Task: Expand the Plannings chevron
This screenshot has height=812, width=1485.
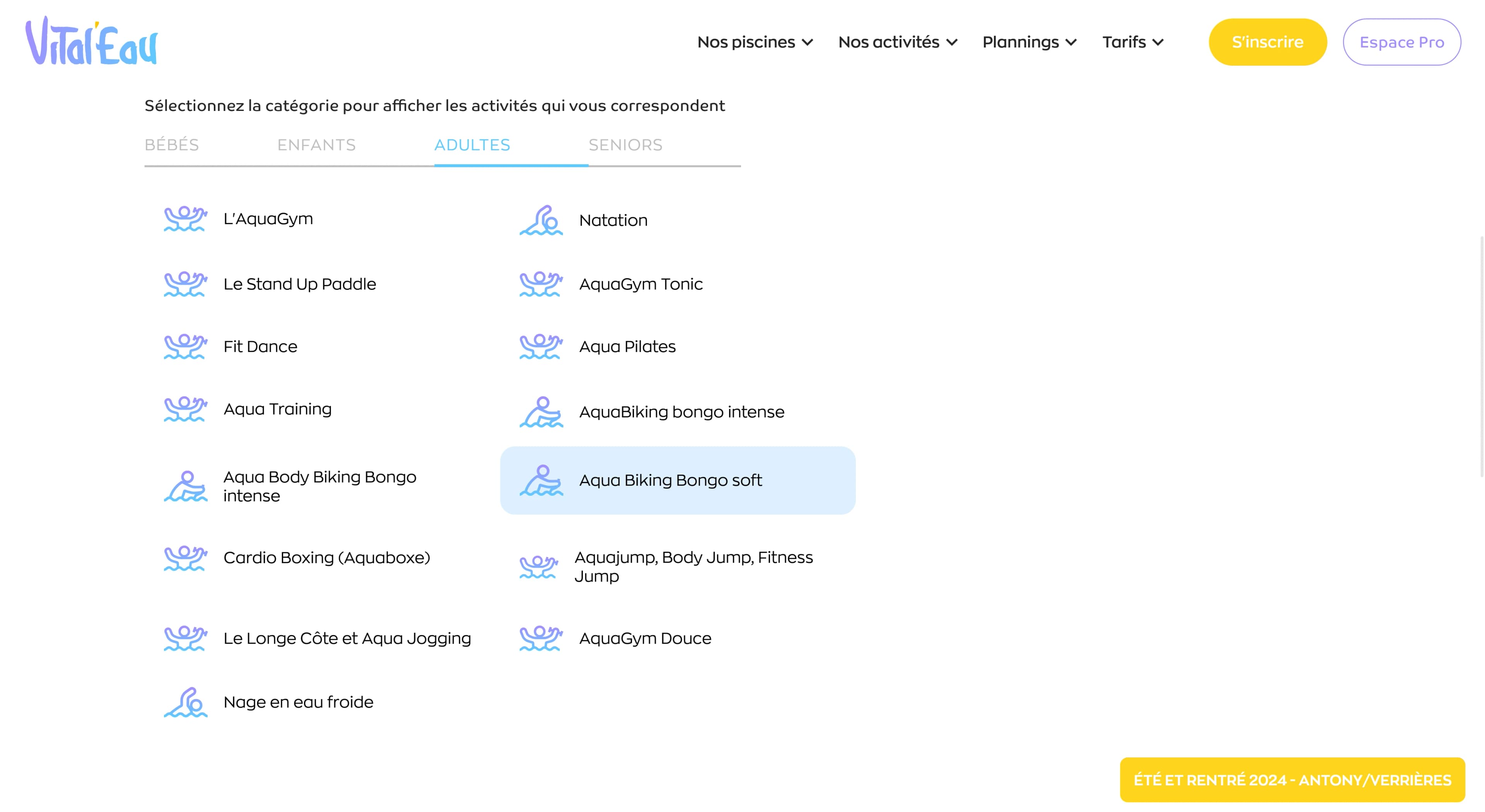Action: pos(1071,42)
